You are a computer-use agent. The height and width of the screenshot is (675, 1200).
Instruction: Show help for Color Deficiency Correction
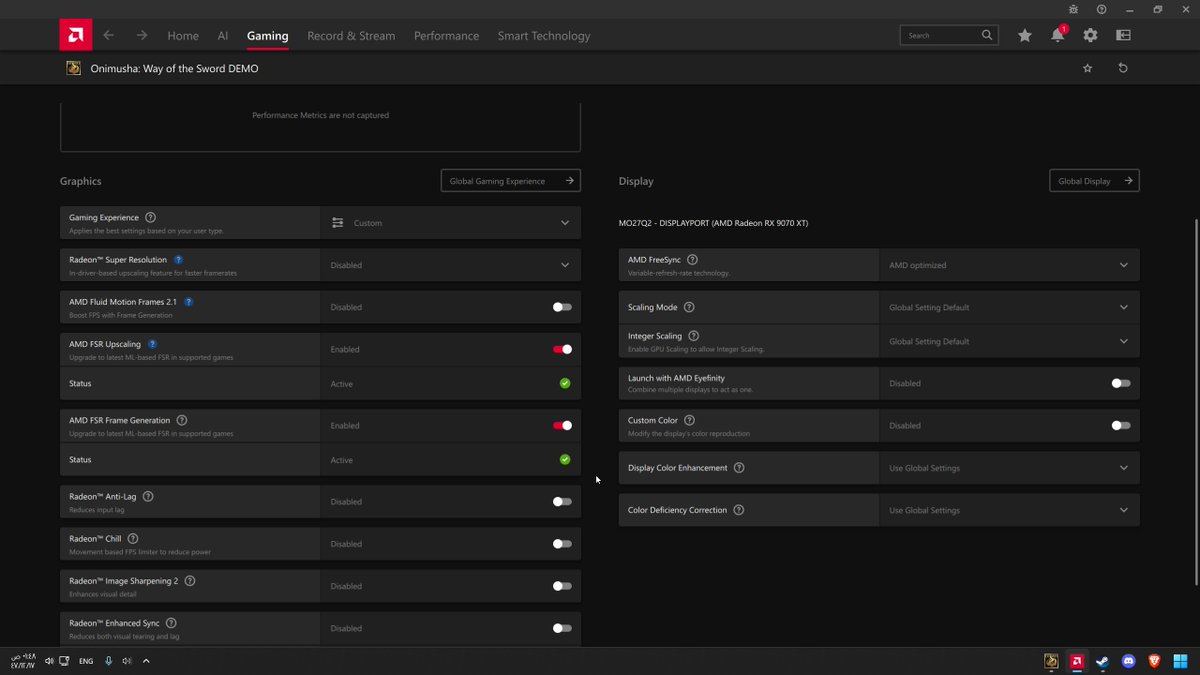click(738, 509)
